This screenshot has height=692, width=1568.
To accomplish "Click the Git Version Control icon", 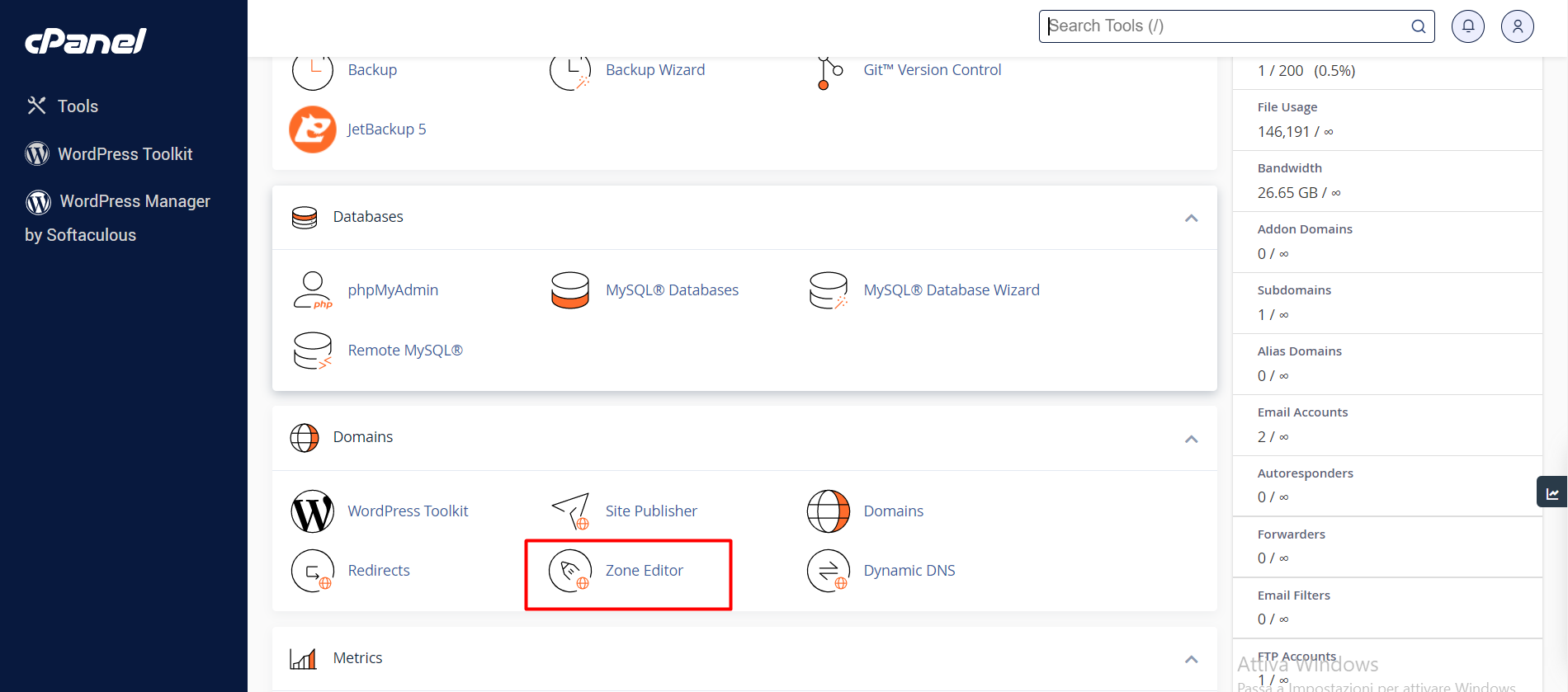I will click(x=828, y=72).
